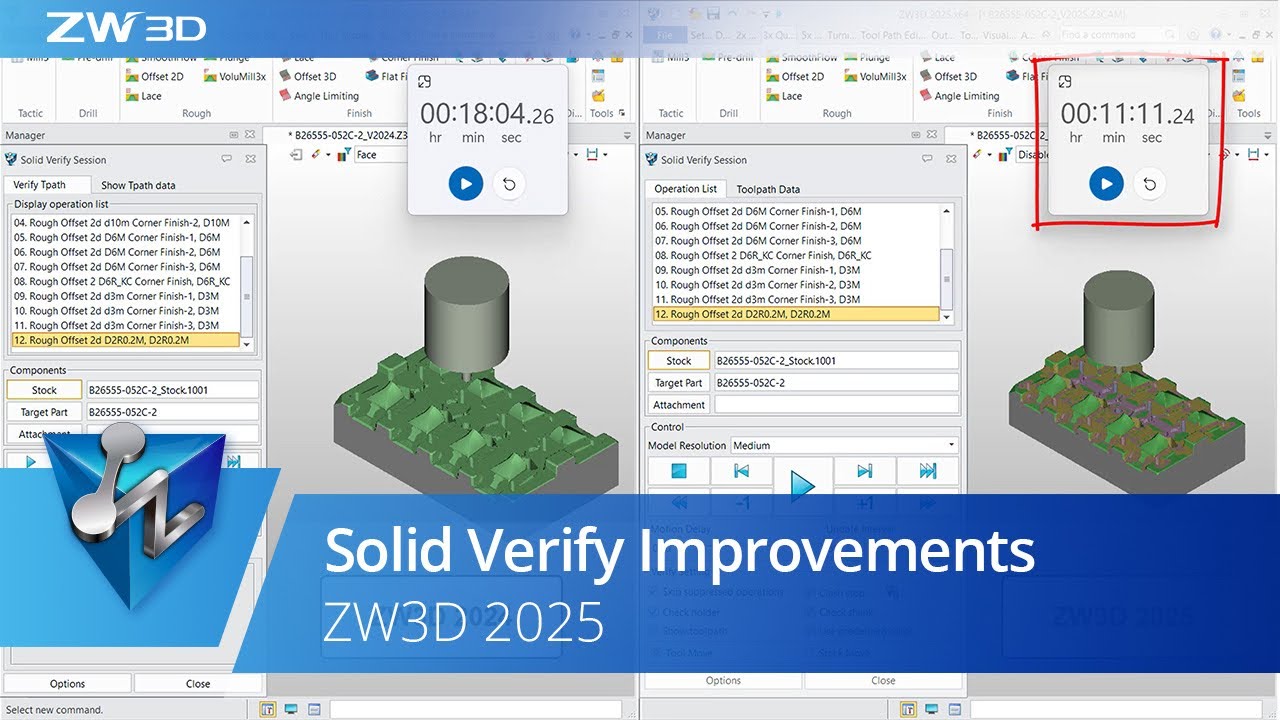This screenshot has width=1280, height=720.
Task: Step to next operation in right verify controls
Action: 865,470
